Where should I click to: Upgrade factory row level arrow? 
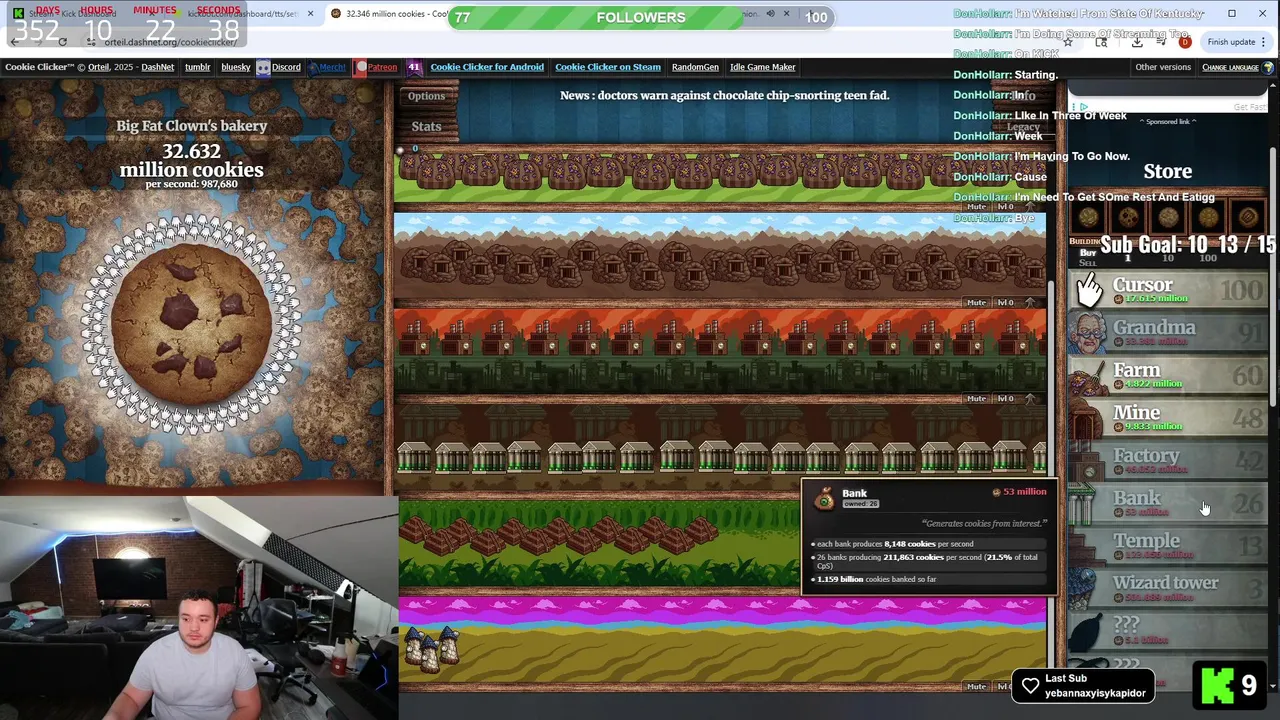[x=1030, y=398]
